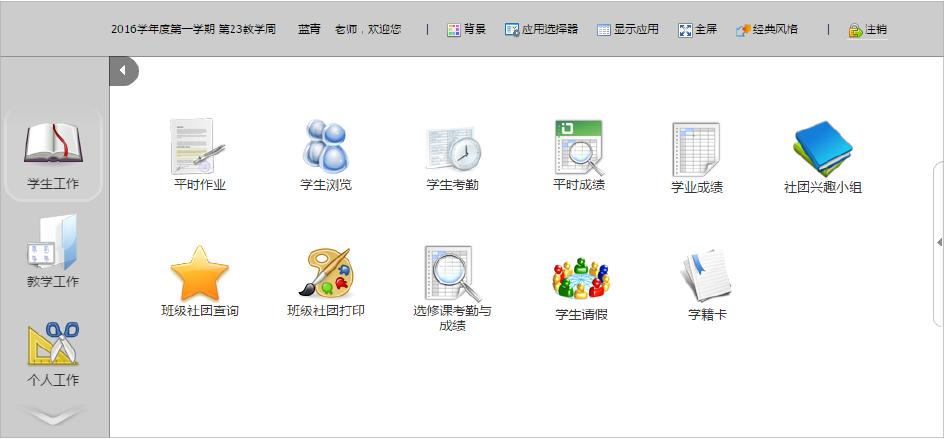The width and height of the screenshot is (944, 439).
Task: Select the 学生工作 sidebar tab
Action: pos(54,155)
